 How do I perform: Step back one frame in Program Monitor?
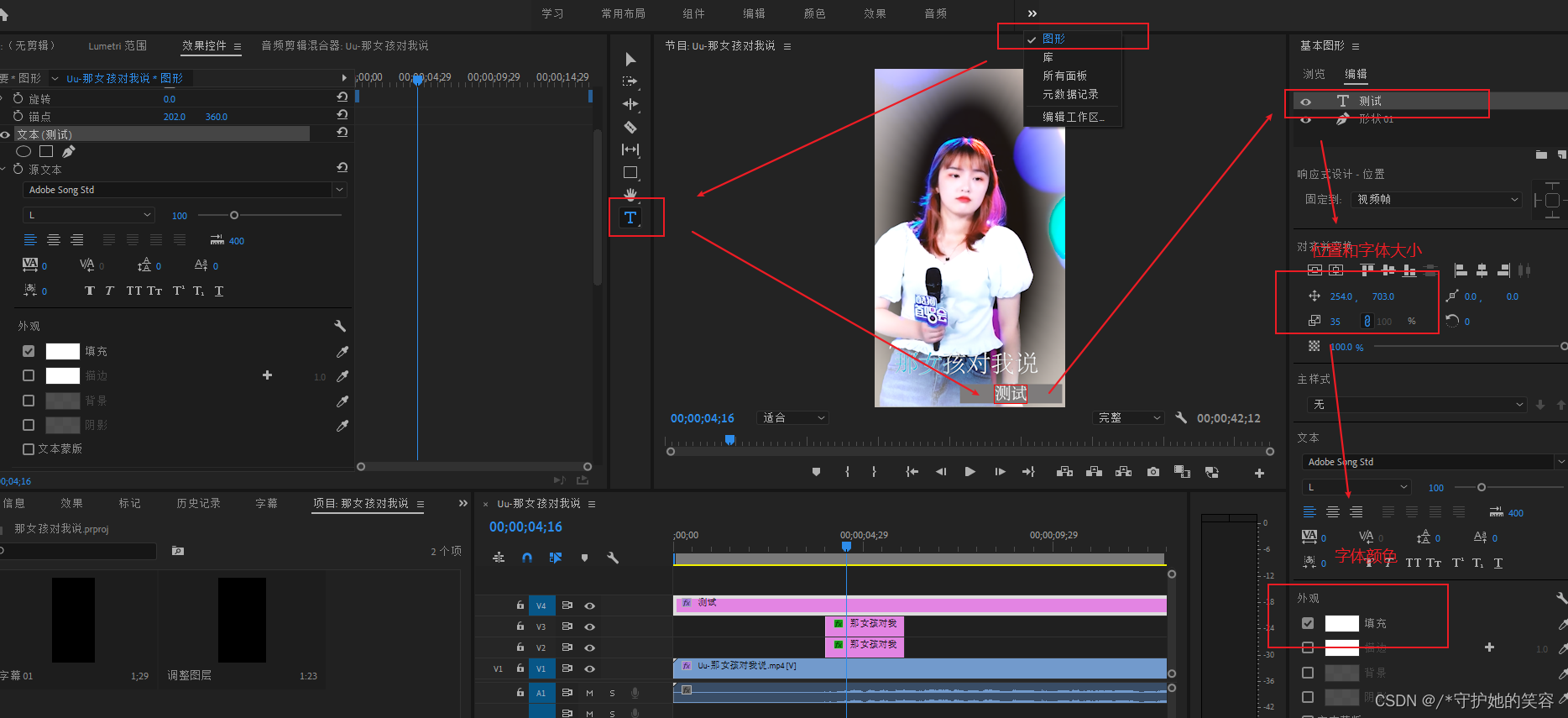(941, 472)
